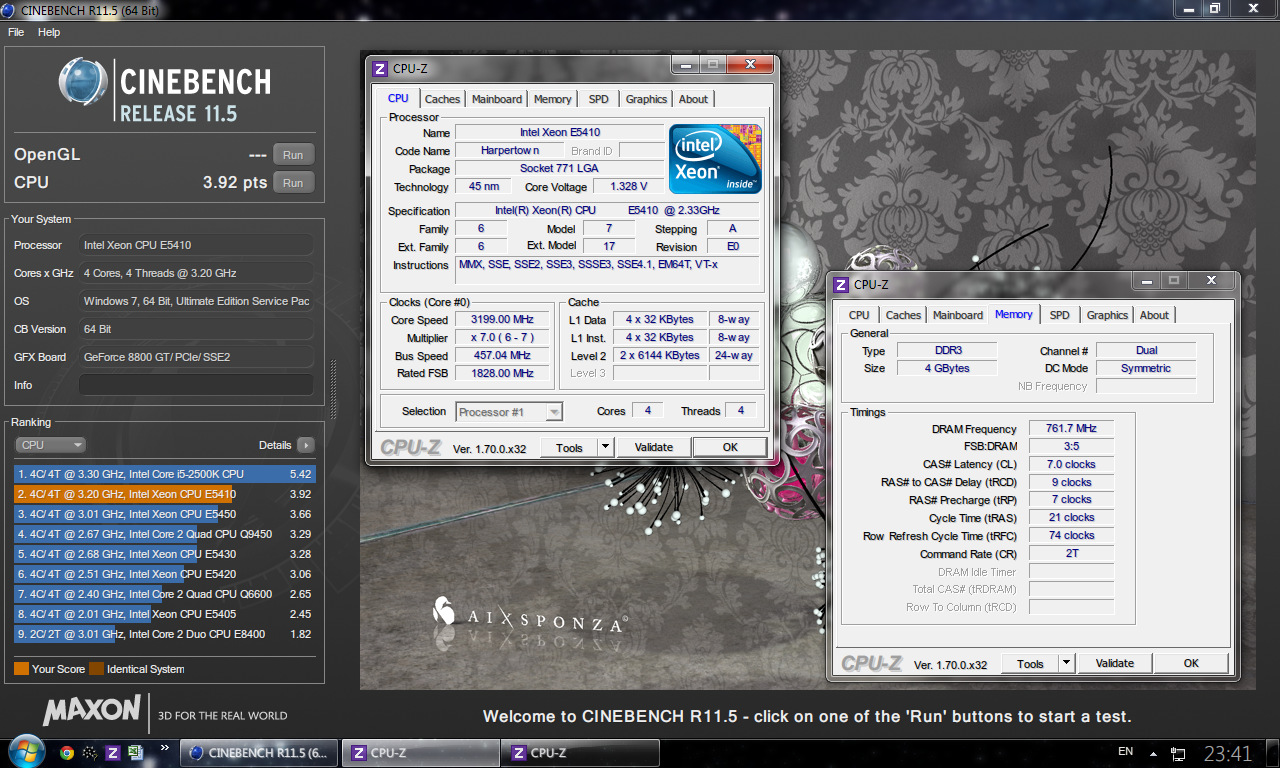Viewport: 1280px width, 768px height.
Task: Click Tools button in CPU-Z Memory window
Action: pyautogui.click(x=1030, y=663)
